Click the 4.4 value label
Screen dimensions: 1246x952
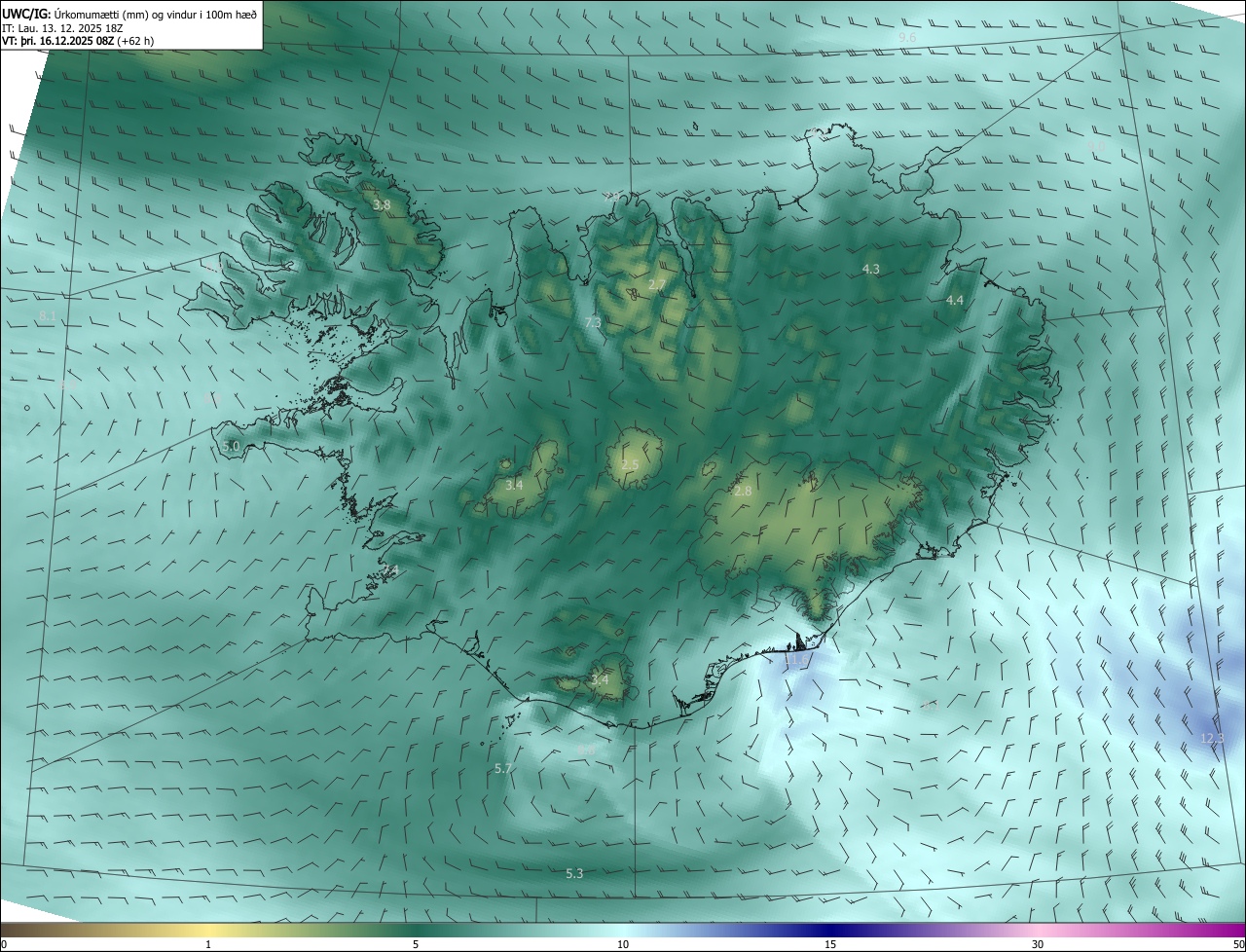[955, 301]
